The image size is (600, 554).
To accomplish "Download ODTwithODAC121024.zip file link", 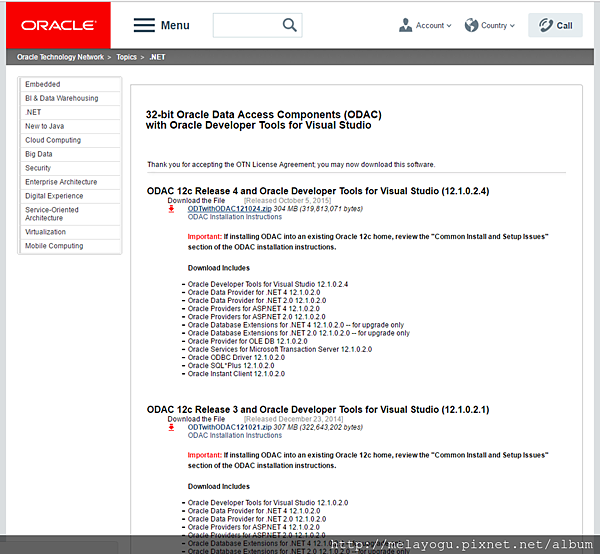I will click(x=230, y=209).
